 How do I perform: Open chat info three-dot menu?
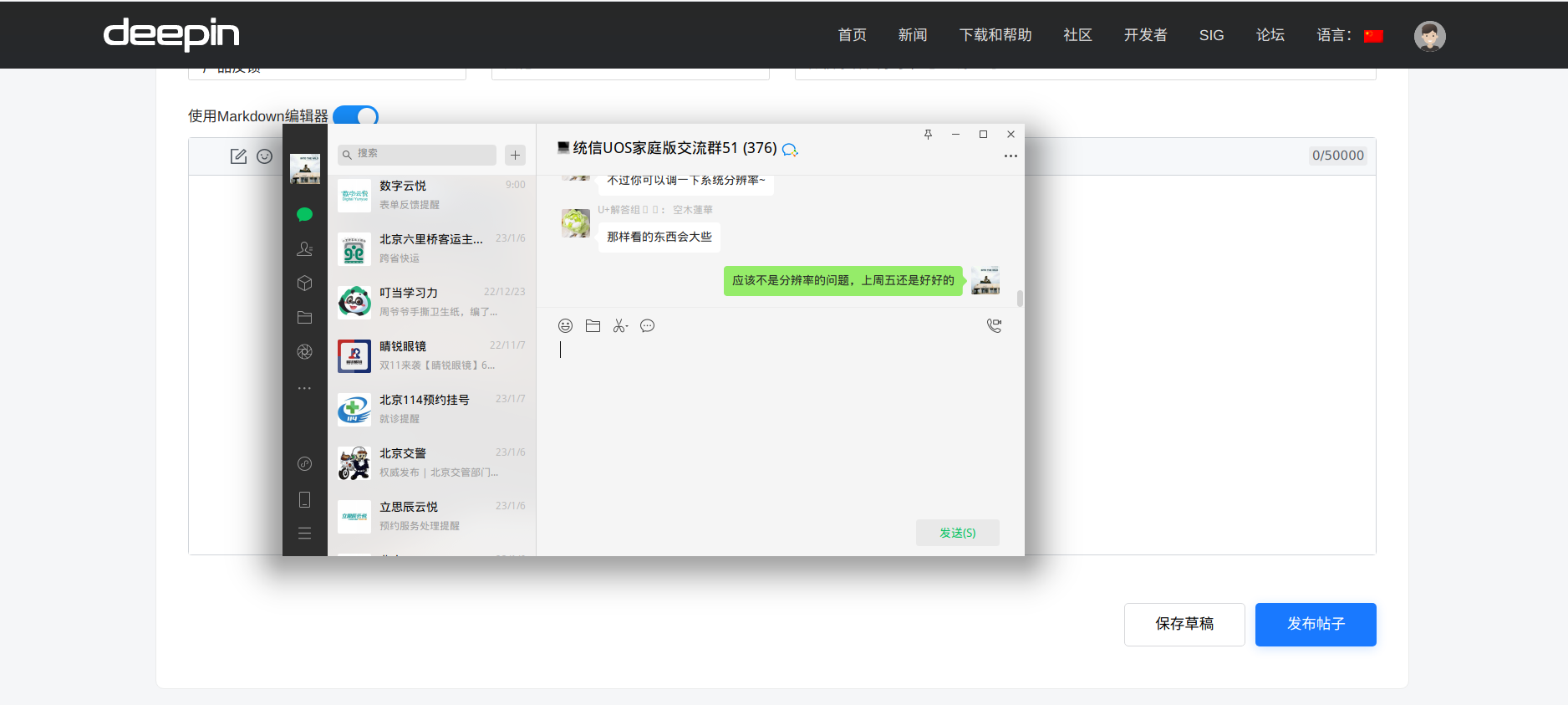pyautogui.click(x=1011, y=156)
